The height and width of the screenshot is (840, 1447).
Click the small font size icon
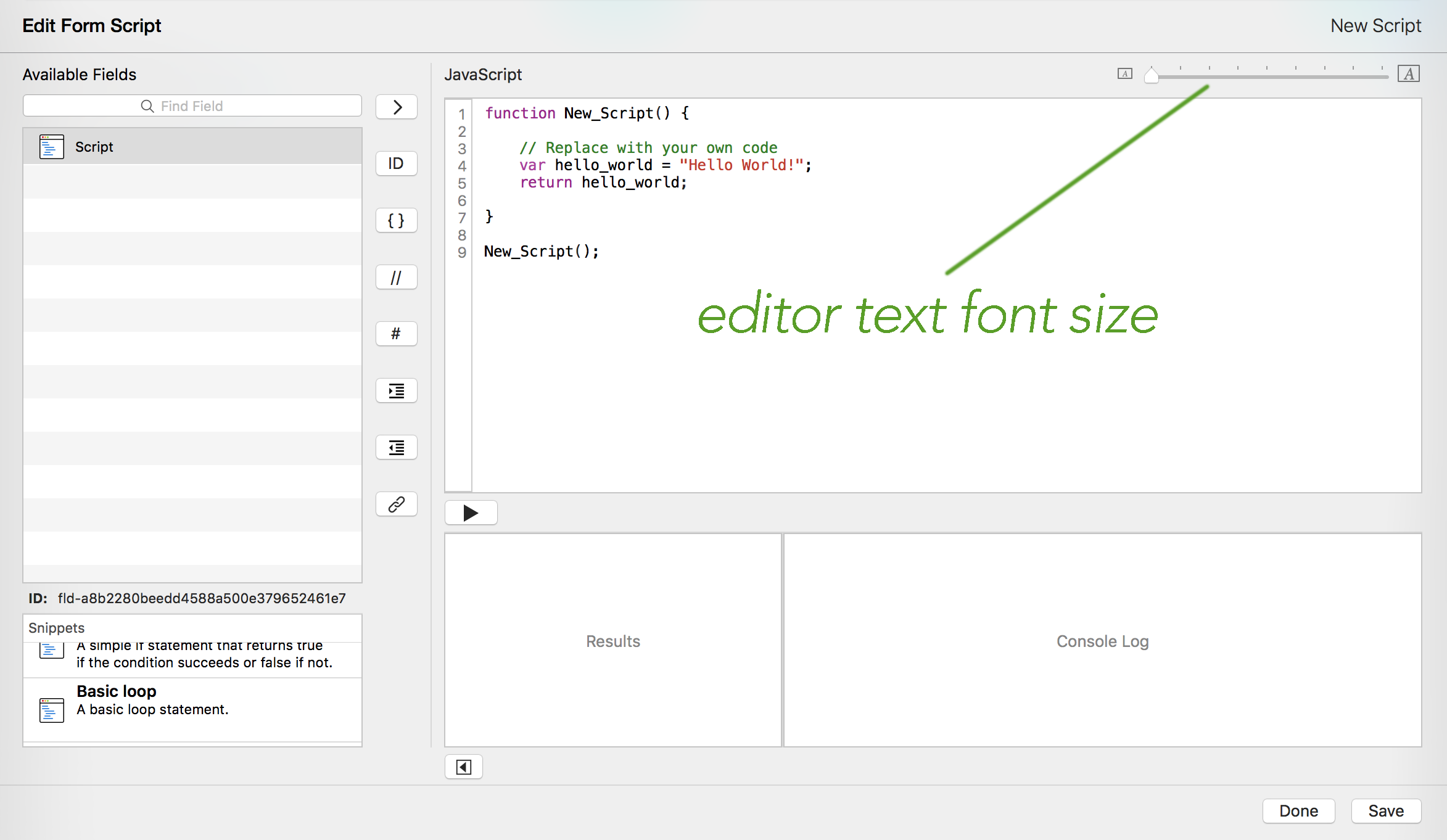click(1124, 74)
